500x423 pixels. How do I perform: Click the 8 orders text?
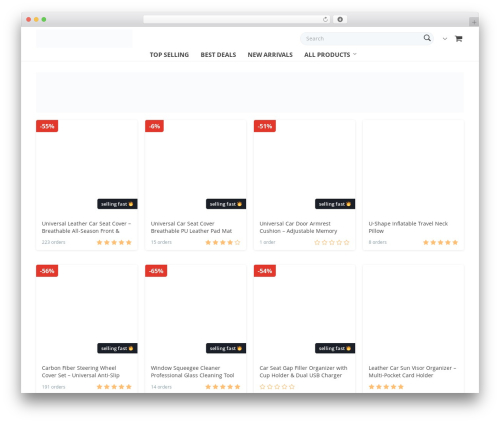tap(378, 242)
